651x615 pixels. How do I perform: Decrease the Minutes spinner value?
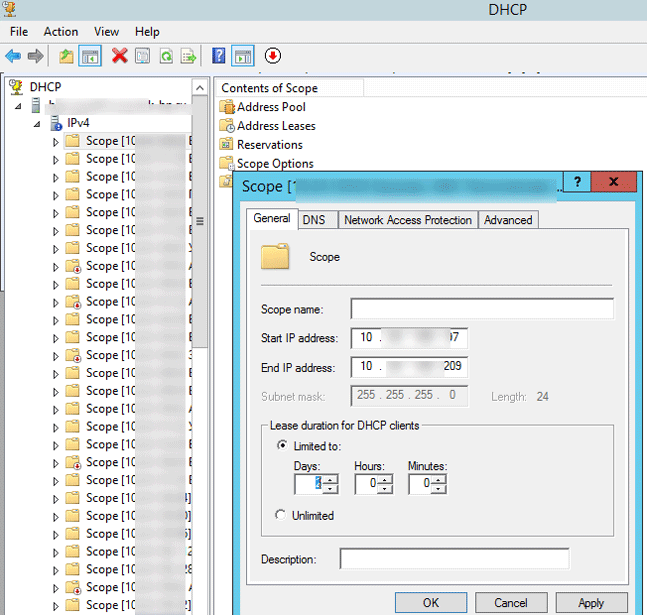click(439, 489)
